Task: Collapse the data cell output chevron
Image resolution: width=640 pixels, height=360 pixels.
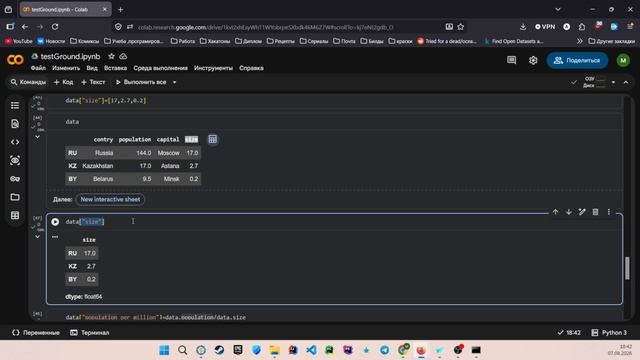Action: (x=37, y=137)
